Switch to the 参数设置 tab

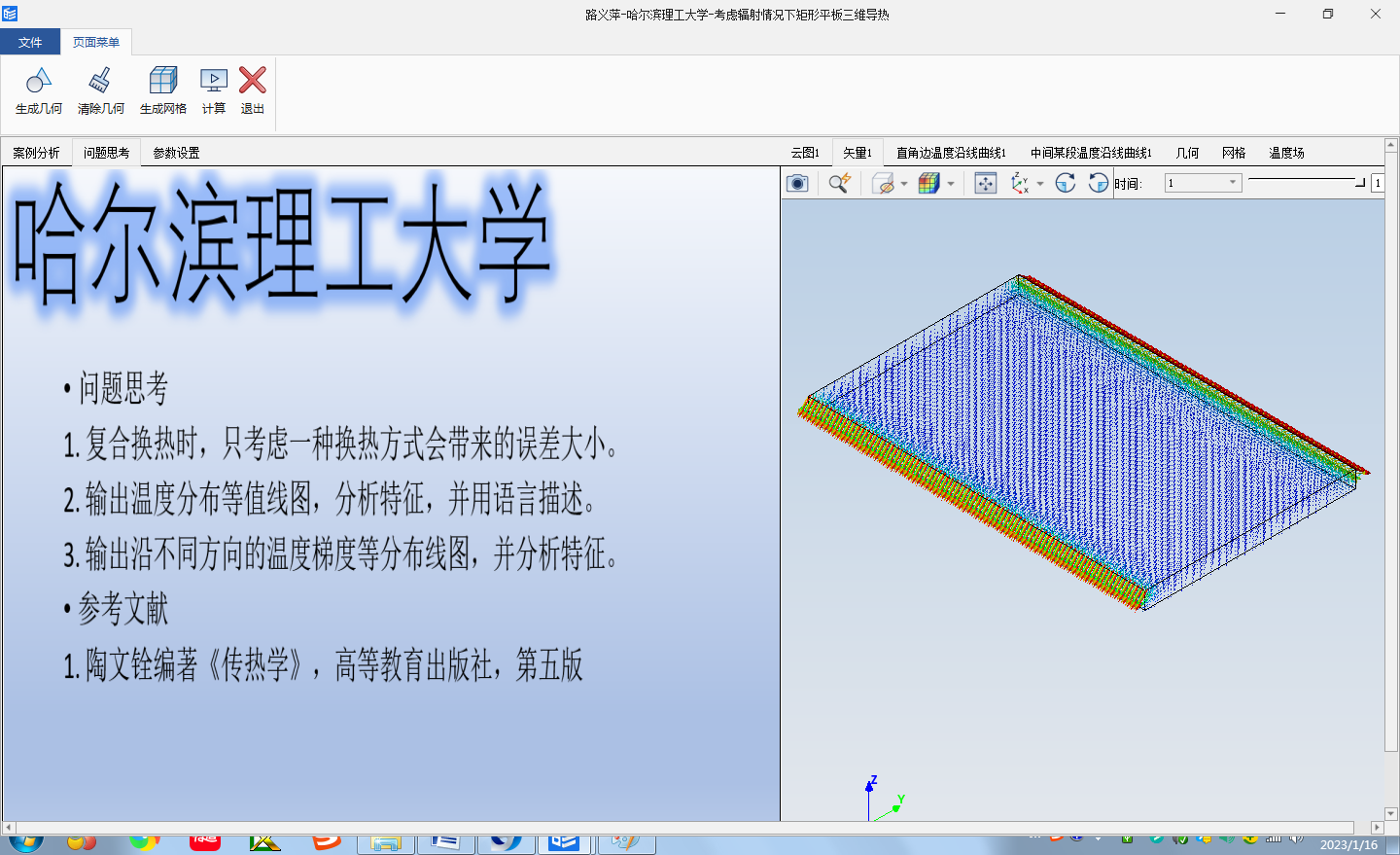tap(176, 153)
